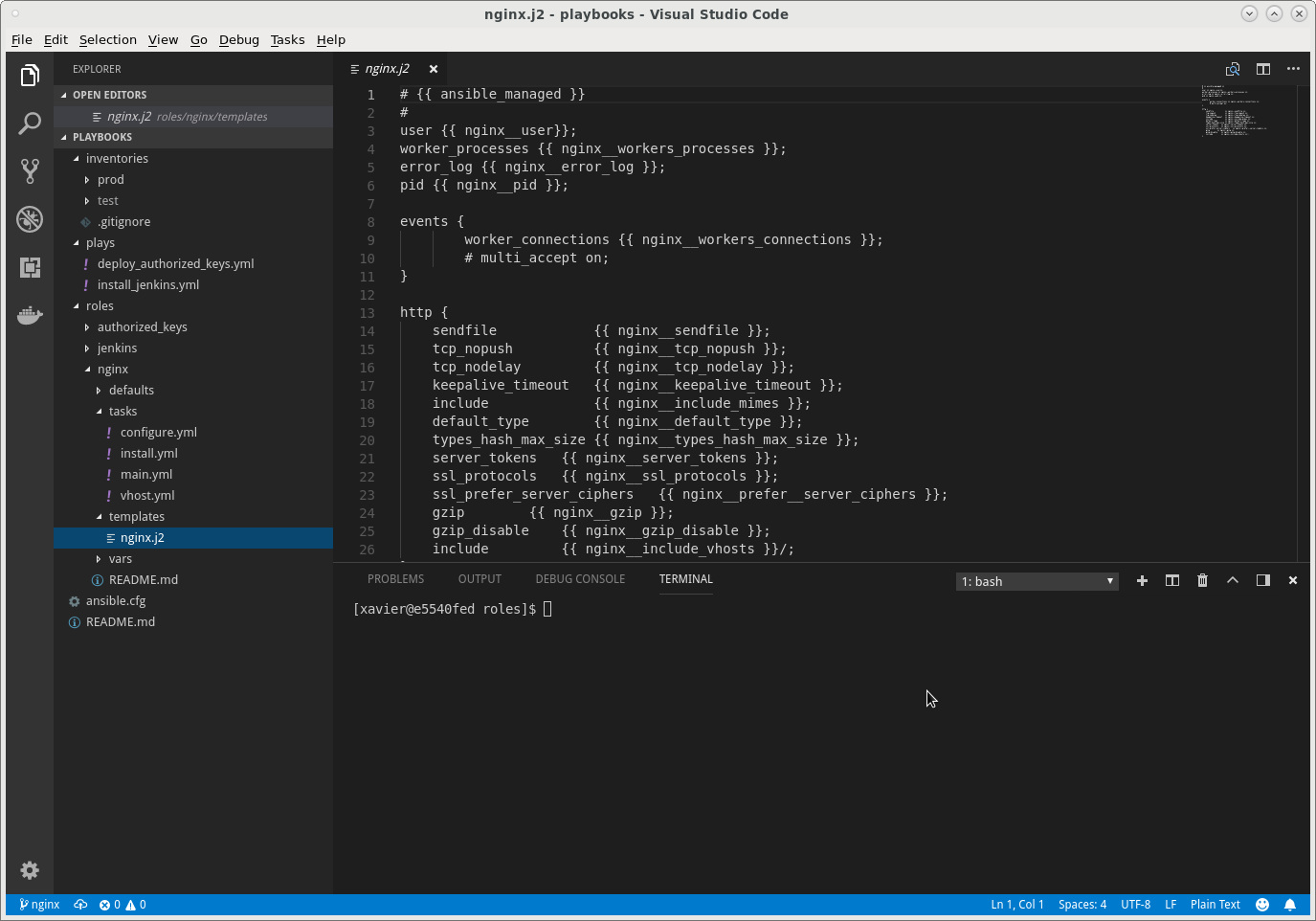The height and width of the screenshot is (921, 1316).
Task: Collapse the Open Editors section
Action: click(193, 95)
